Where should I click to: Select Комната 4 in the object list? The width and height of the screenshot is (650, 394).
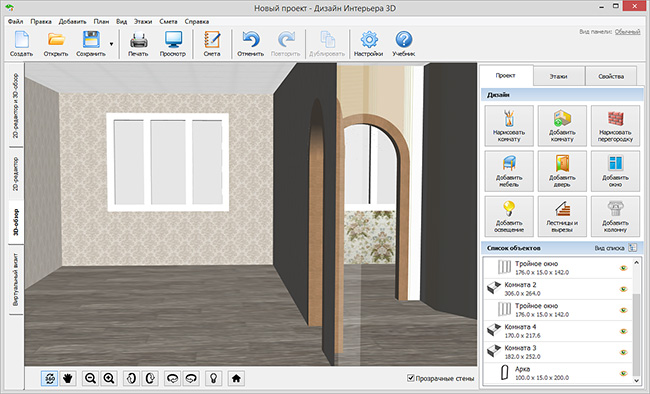558,331
